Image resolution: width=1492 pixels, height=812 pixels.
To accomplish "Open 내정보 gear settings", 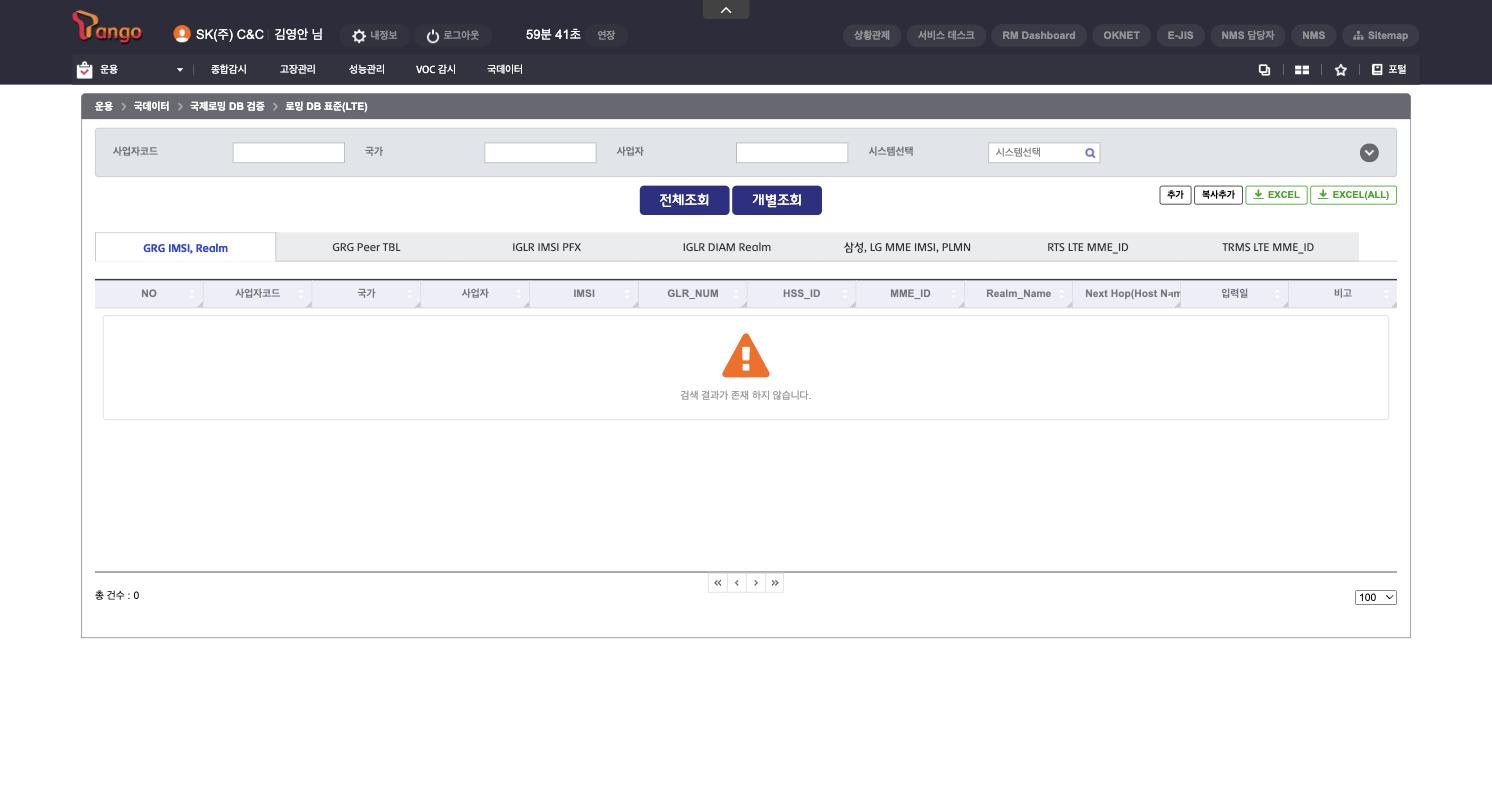I will [x=374, y=36].
